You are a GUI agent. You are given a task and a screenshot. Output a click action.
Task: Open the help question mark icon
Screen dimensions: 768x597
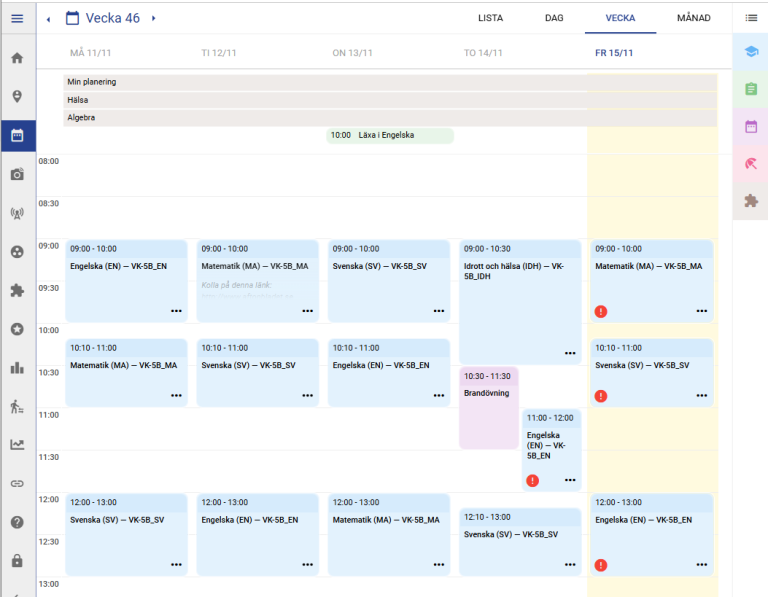pyautogui.click(x=17, y=522)
